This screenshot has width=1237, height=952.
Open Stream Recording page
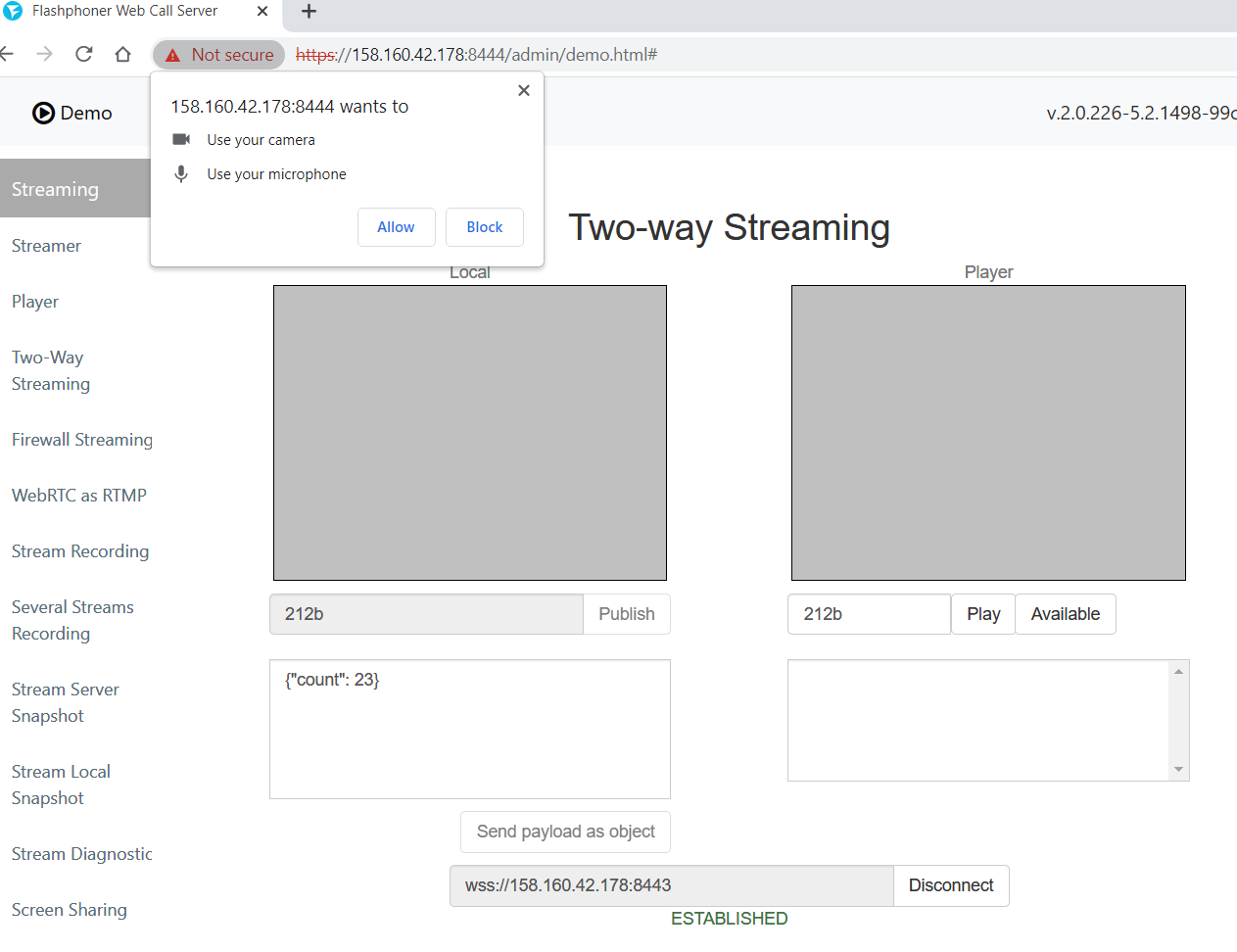click(x=80, y=551)
